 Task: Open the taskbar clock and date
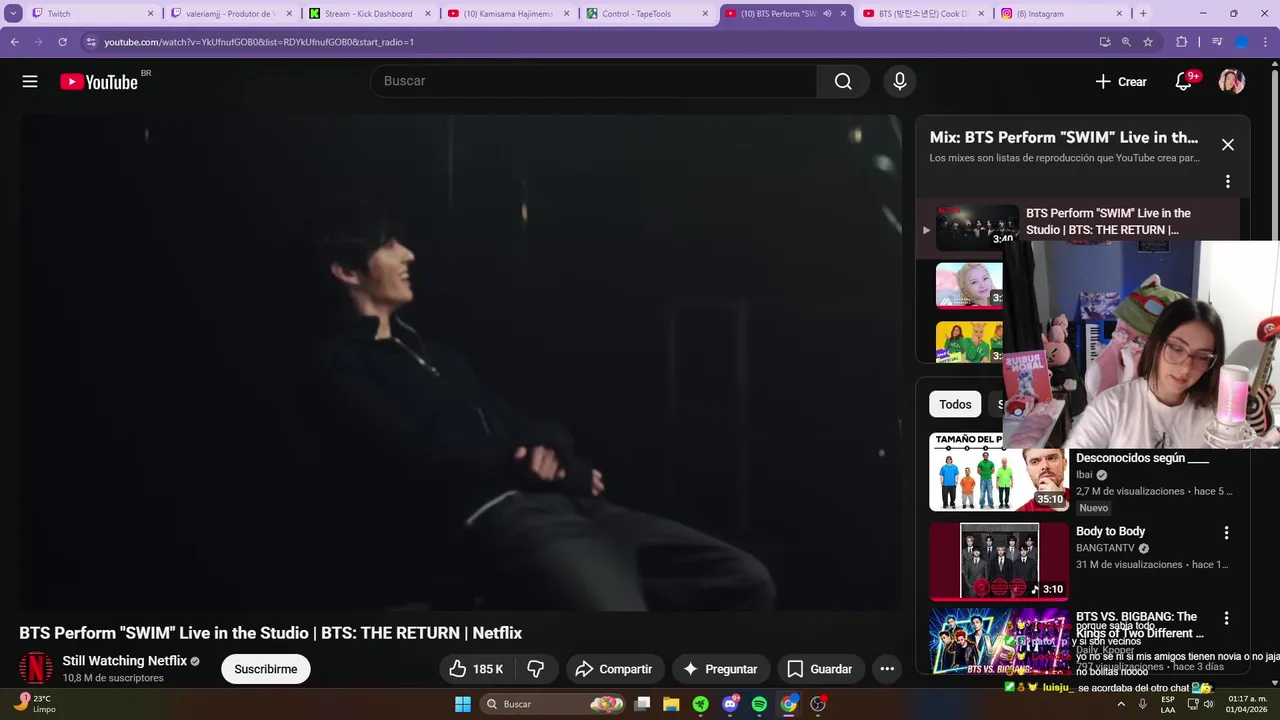pyautogui.click(x=1247, y=704)
